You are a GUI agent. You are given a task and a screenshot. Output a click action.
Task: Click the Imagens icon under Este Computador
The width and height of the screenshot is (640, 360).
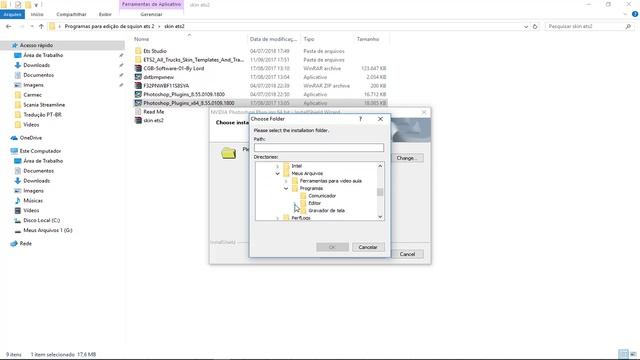pos(18,191)
